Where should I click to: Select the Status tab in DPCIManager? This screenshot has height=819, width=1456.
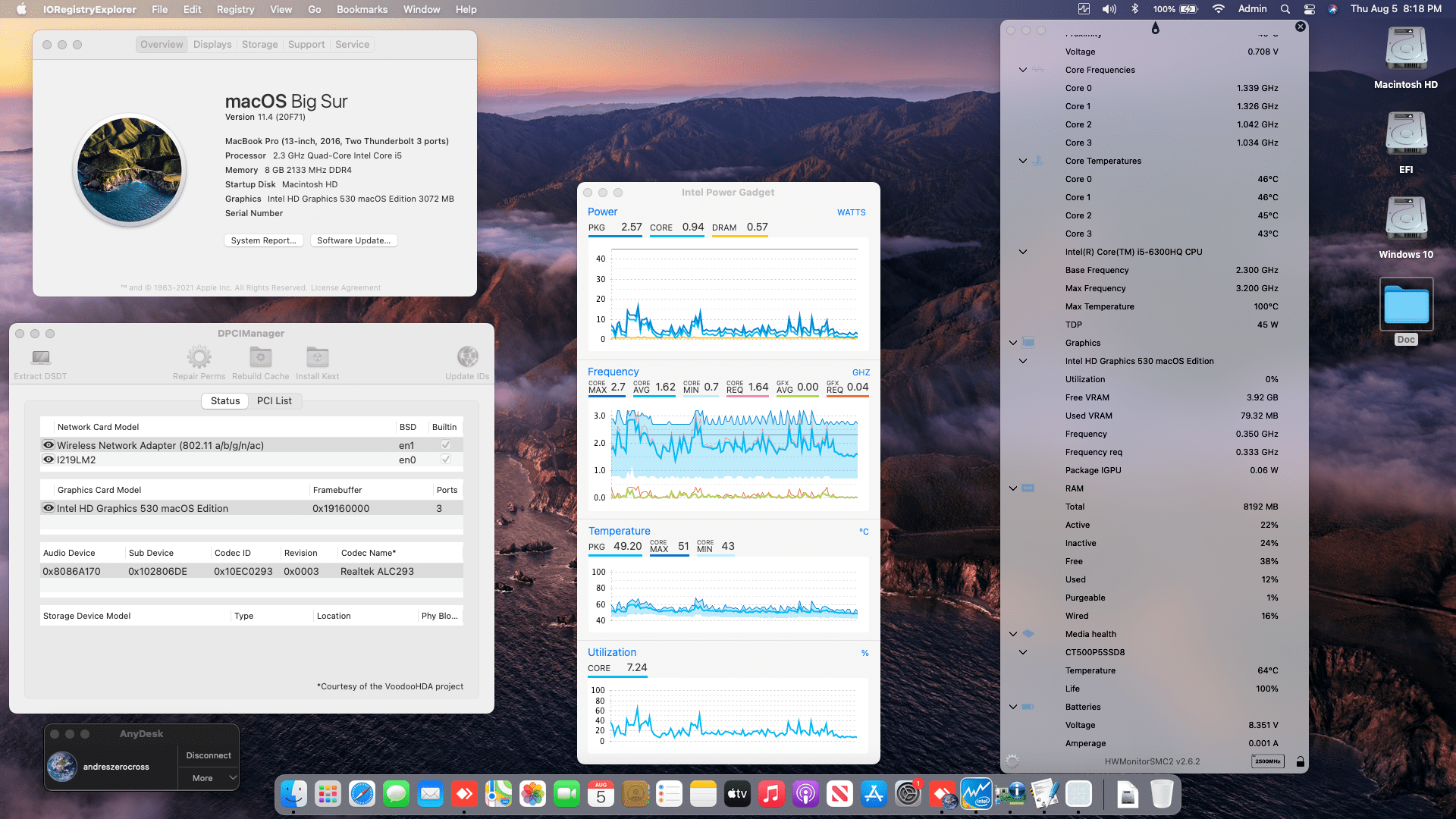point(225,400)
